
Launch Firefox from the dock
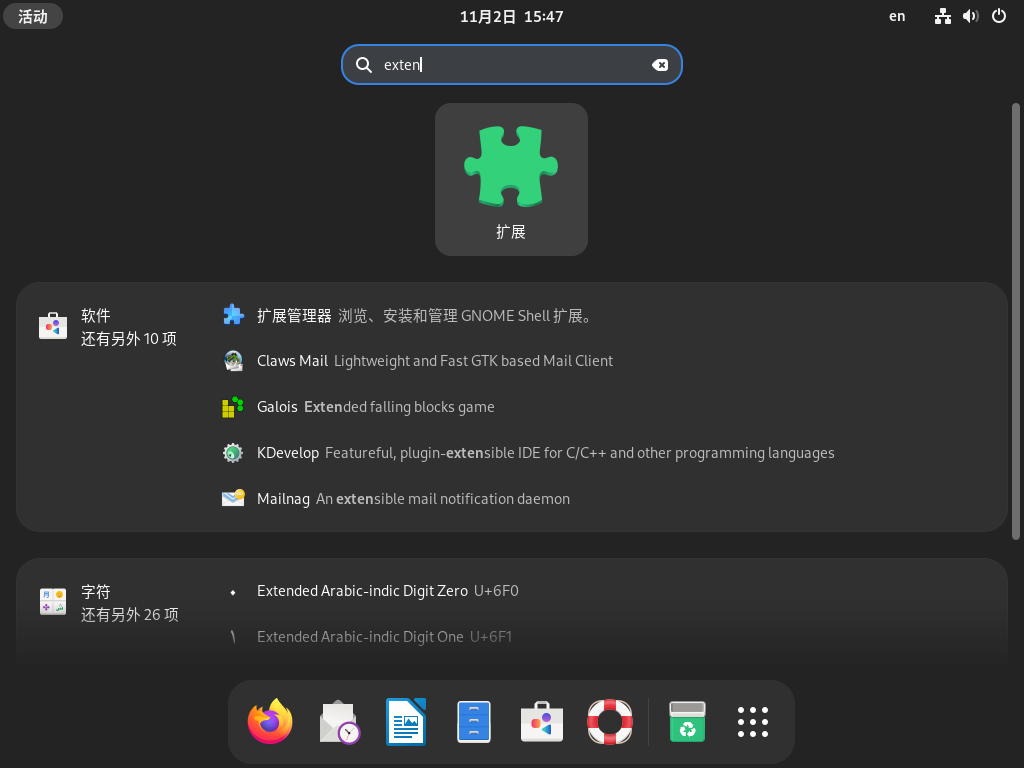tap(270, 722)
